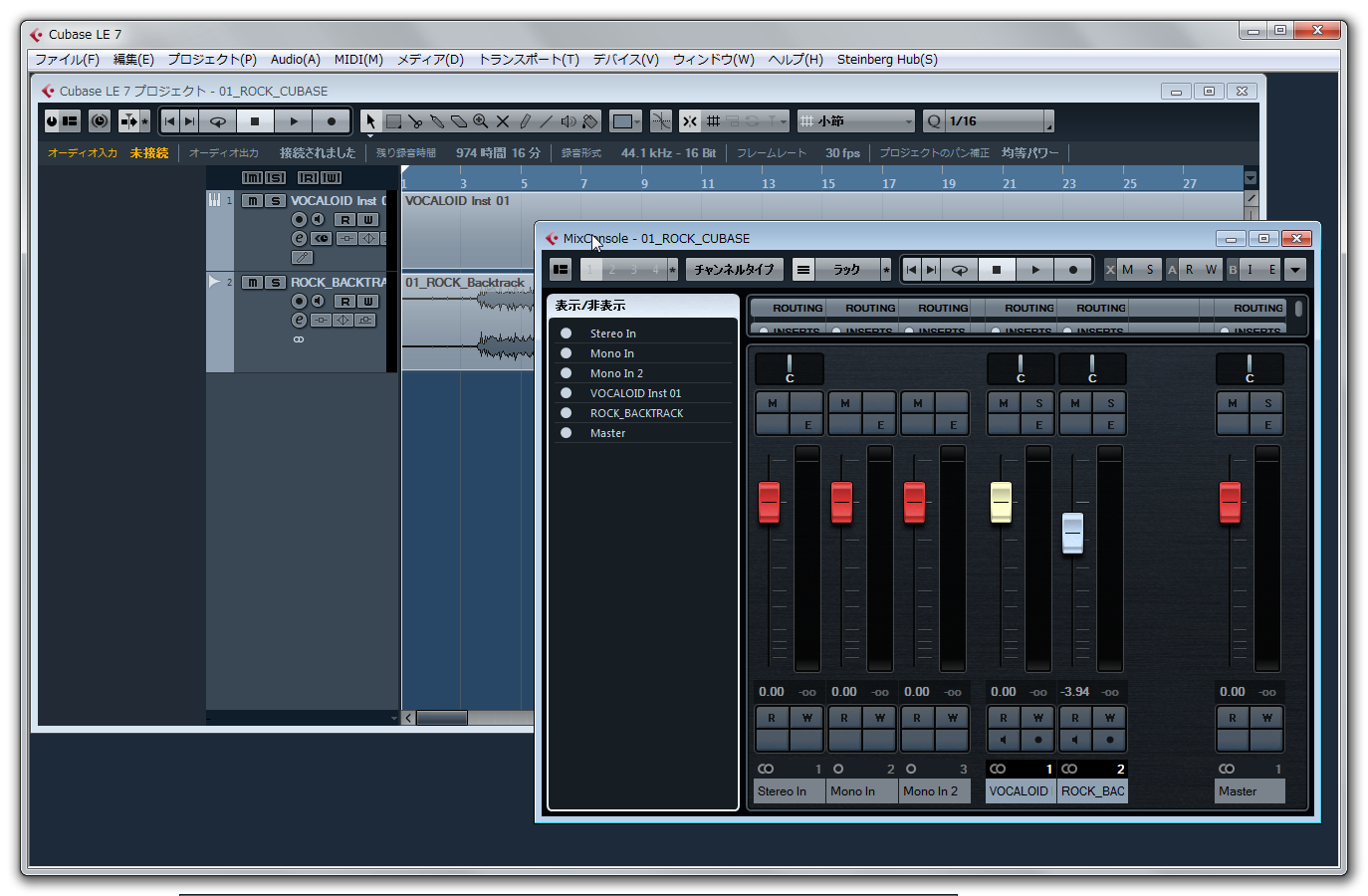Image resolution: width=1368 pixels, height=896 pixels.
Task: Click Write automation W on VOCALOID channel
Action: pyautogui.click(x=1038, y=718)
